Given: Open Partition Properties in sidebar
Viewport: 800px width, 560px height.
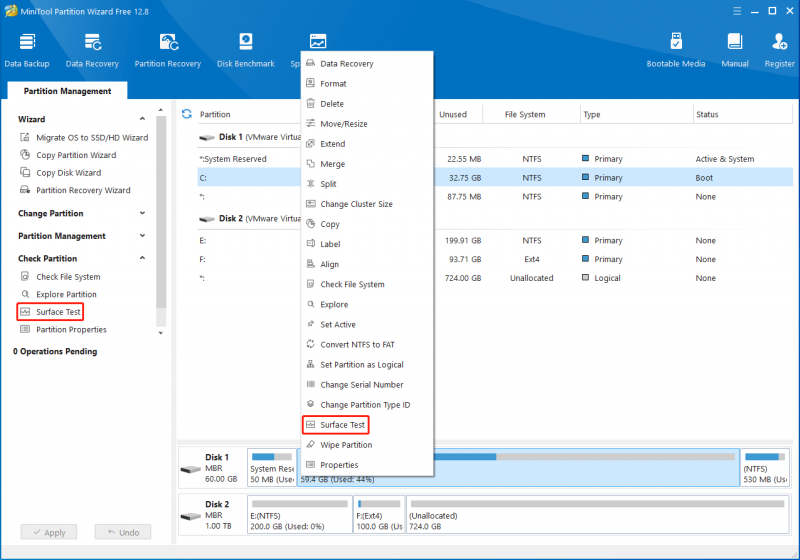Looking at the screenshot, I should click(63, 329).
